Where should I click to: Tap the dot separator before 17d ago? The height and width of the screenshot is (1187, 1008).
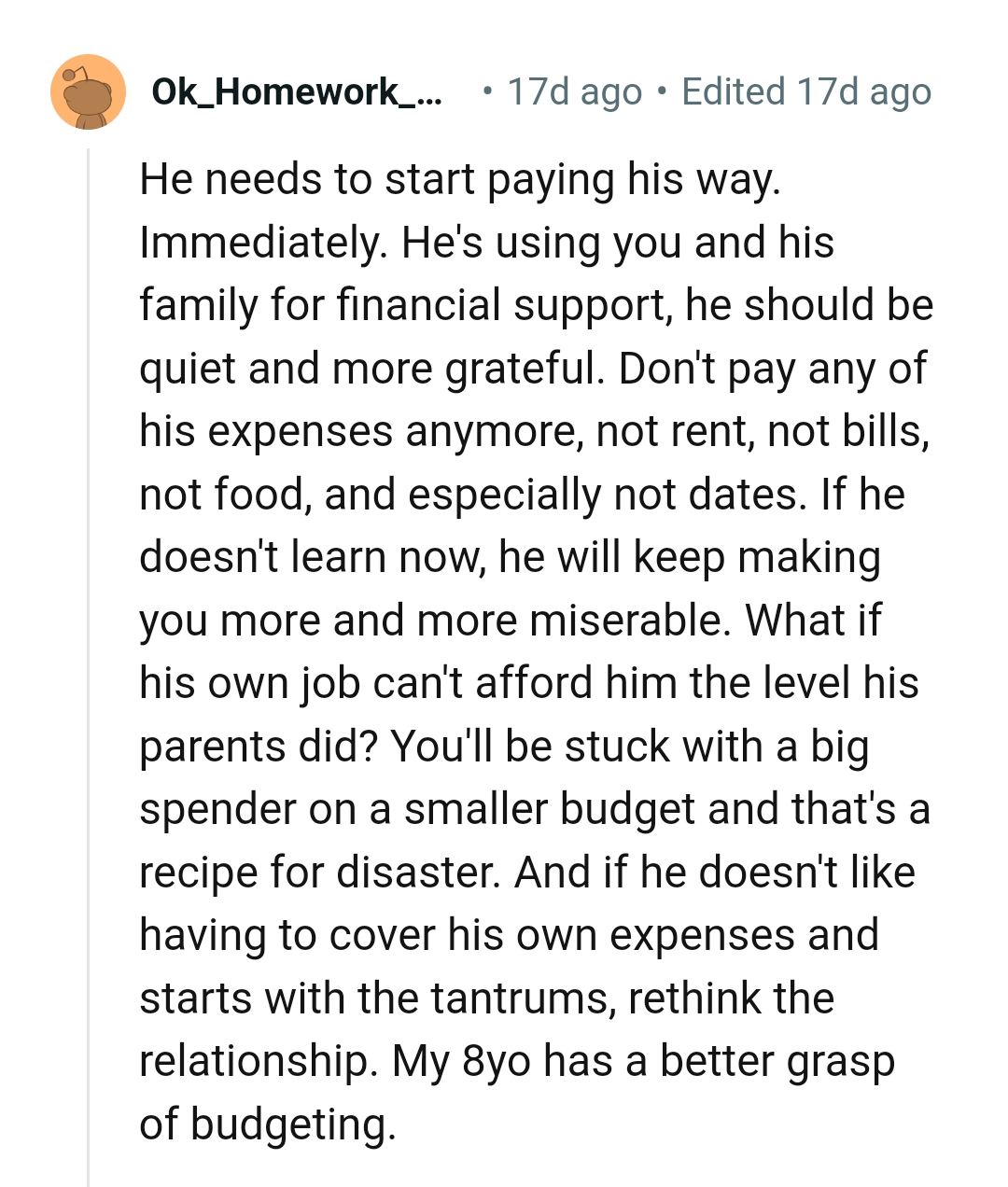coord(486,91)
